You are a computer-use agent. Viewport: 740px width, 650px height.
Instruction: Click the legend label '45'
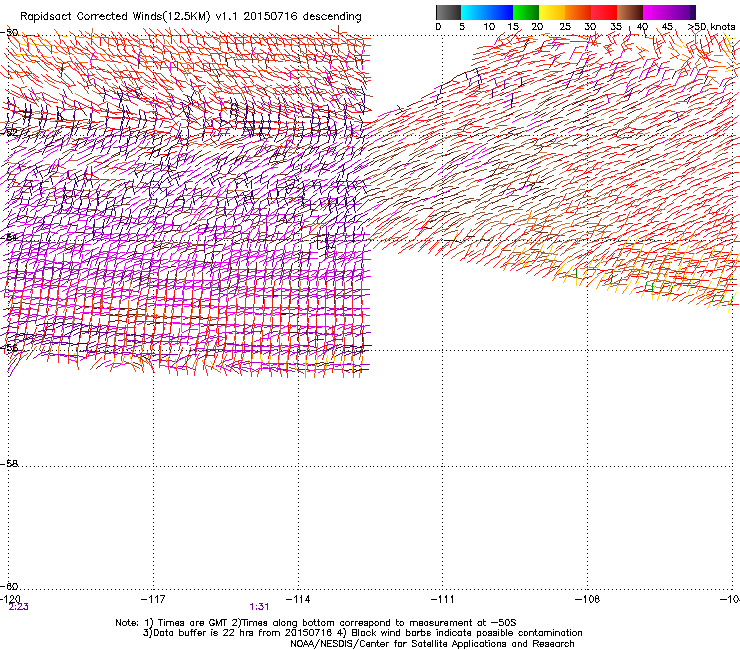667,27
